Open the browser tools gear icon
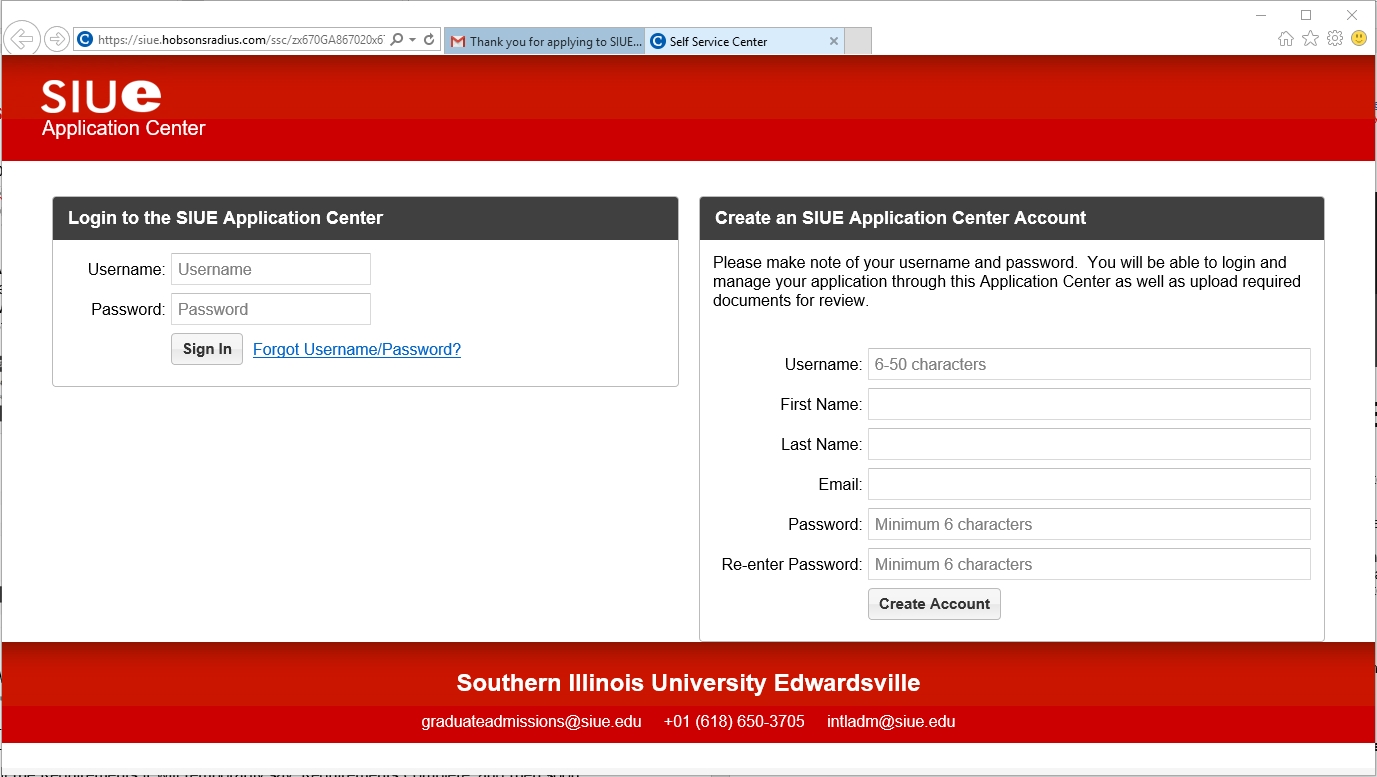Image resolution: width=1377 pixels, height=777 pixels. coord(1334,39)
